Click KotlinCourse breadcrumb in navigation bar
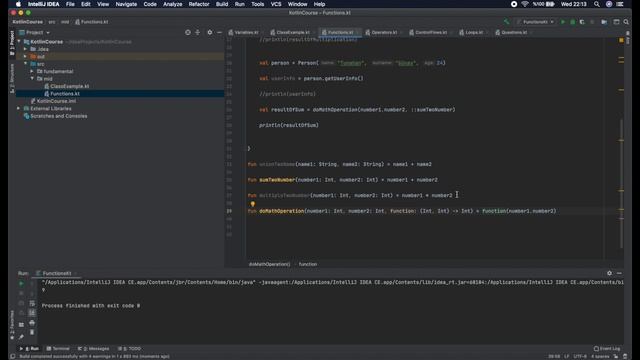 27,22
